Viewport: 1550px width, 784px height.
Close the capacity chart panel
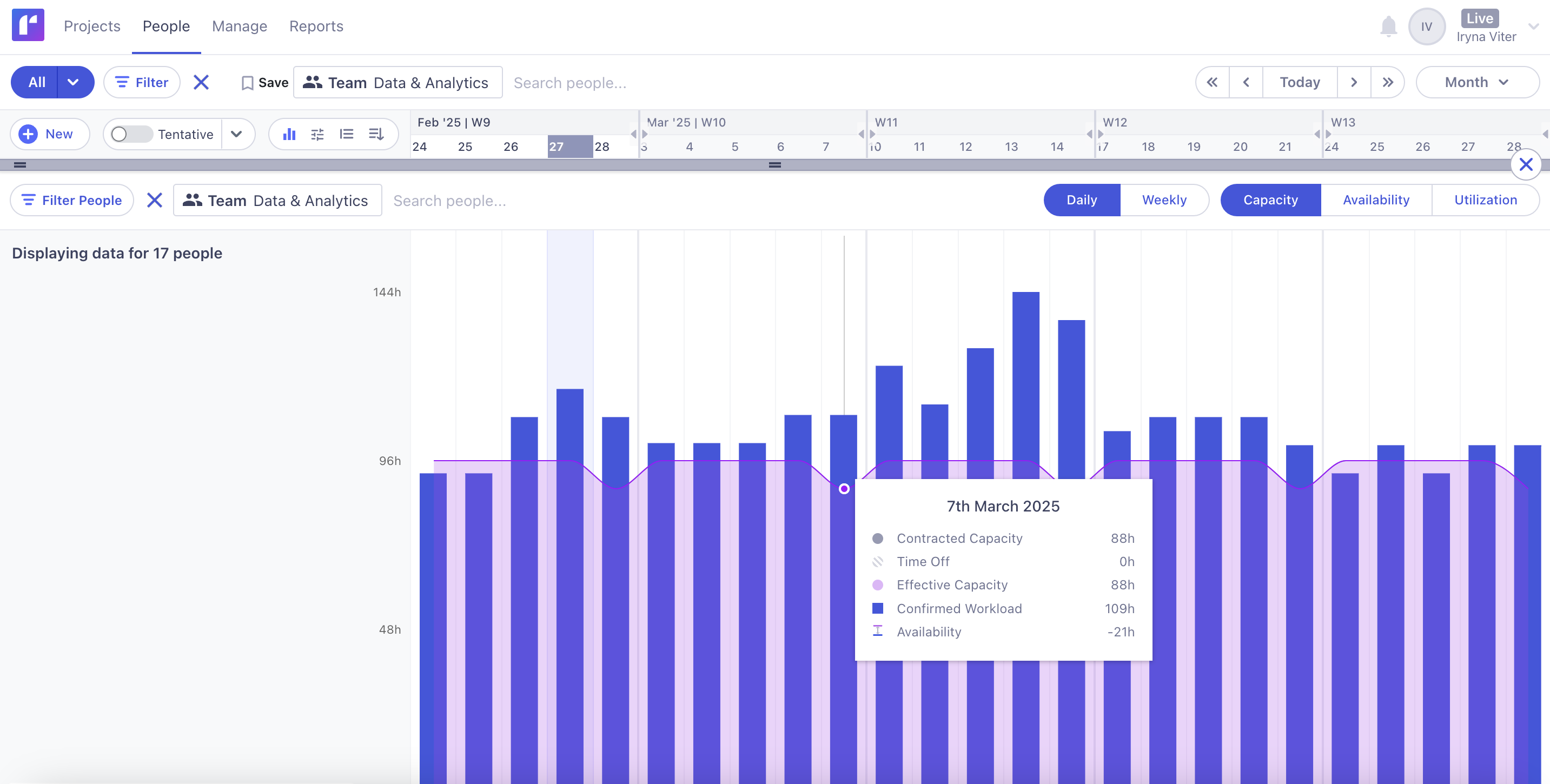tap(1525, 164)
